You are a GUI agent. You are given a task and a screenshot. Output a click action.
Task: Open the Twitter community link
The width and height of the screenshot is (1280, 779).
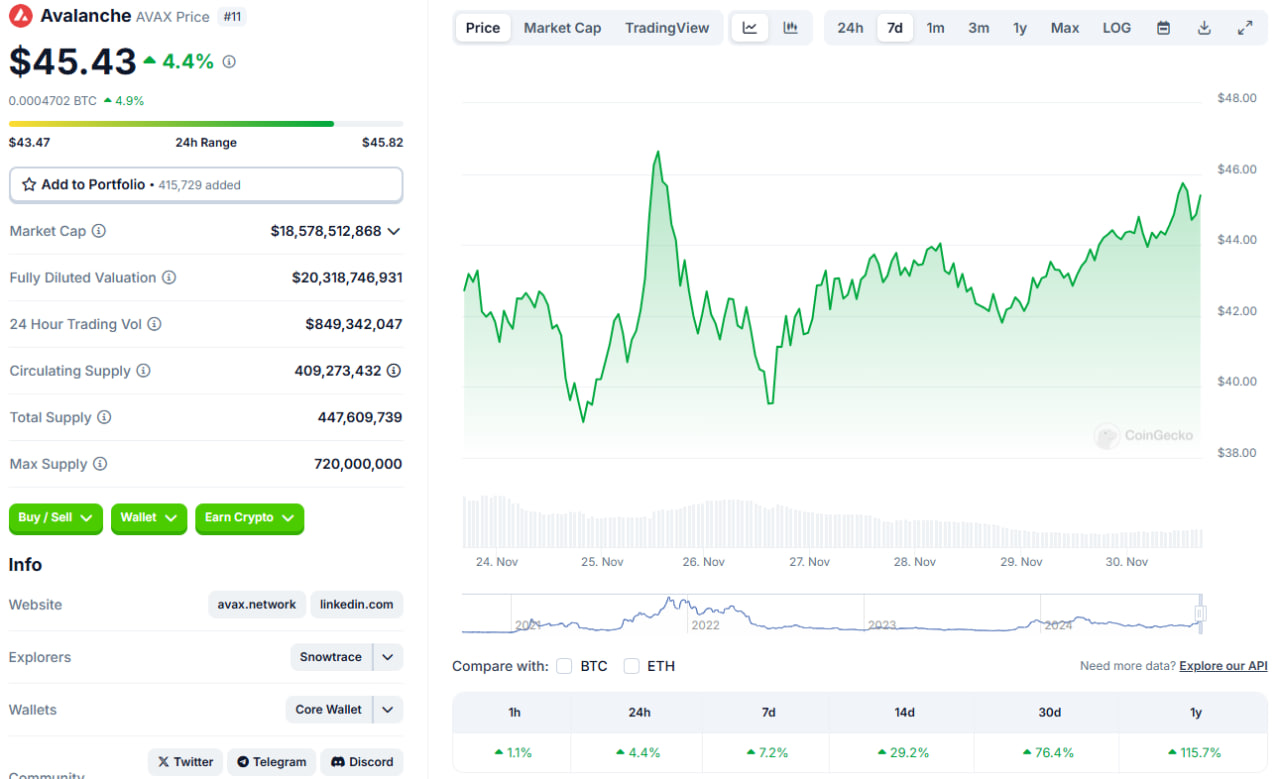pos(186,762)
